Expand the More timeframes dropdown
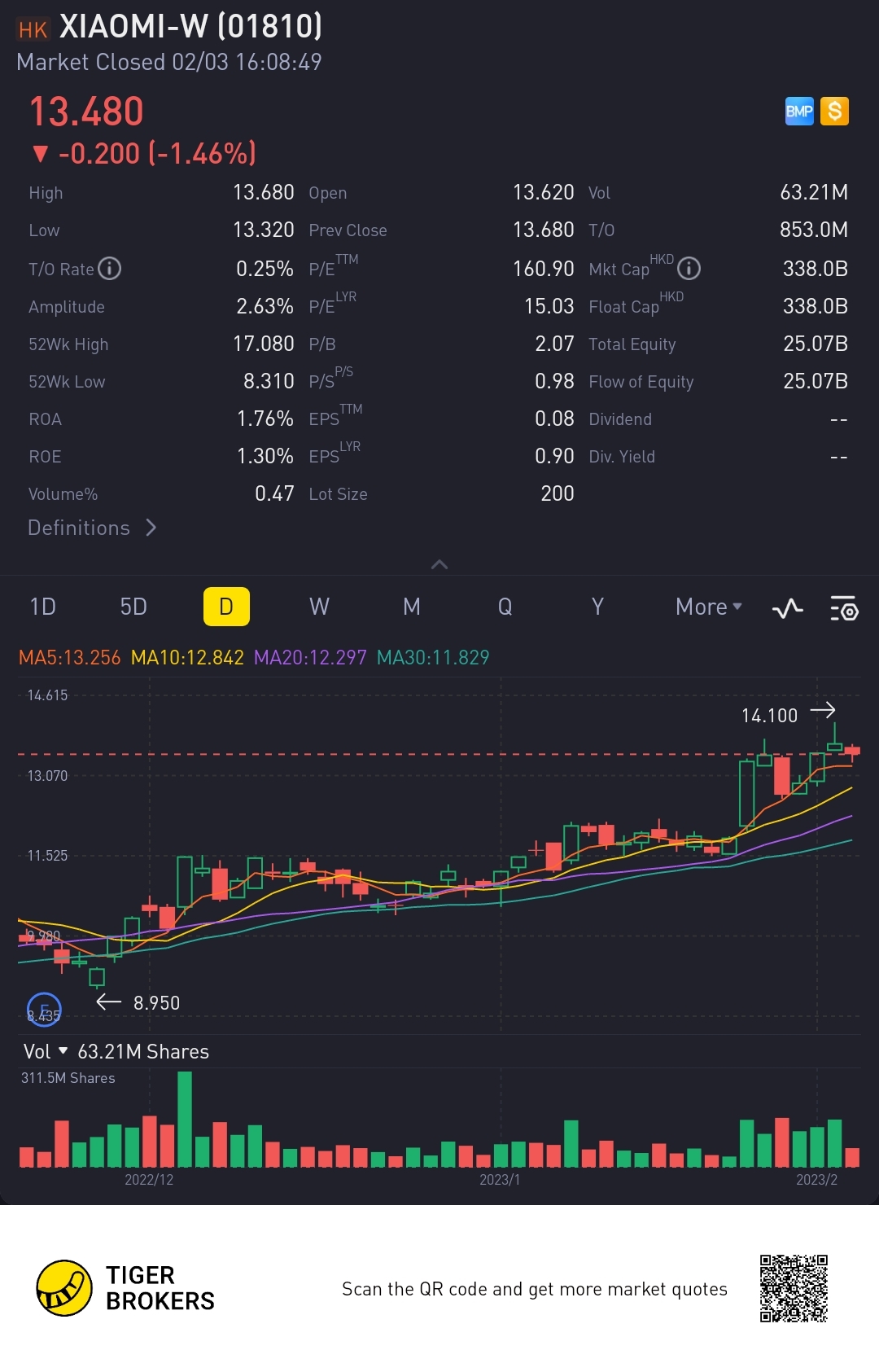This screenshot has width=879, height=1372. coord(708,607)
